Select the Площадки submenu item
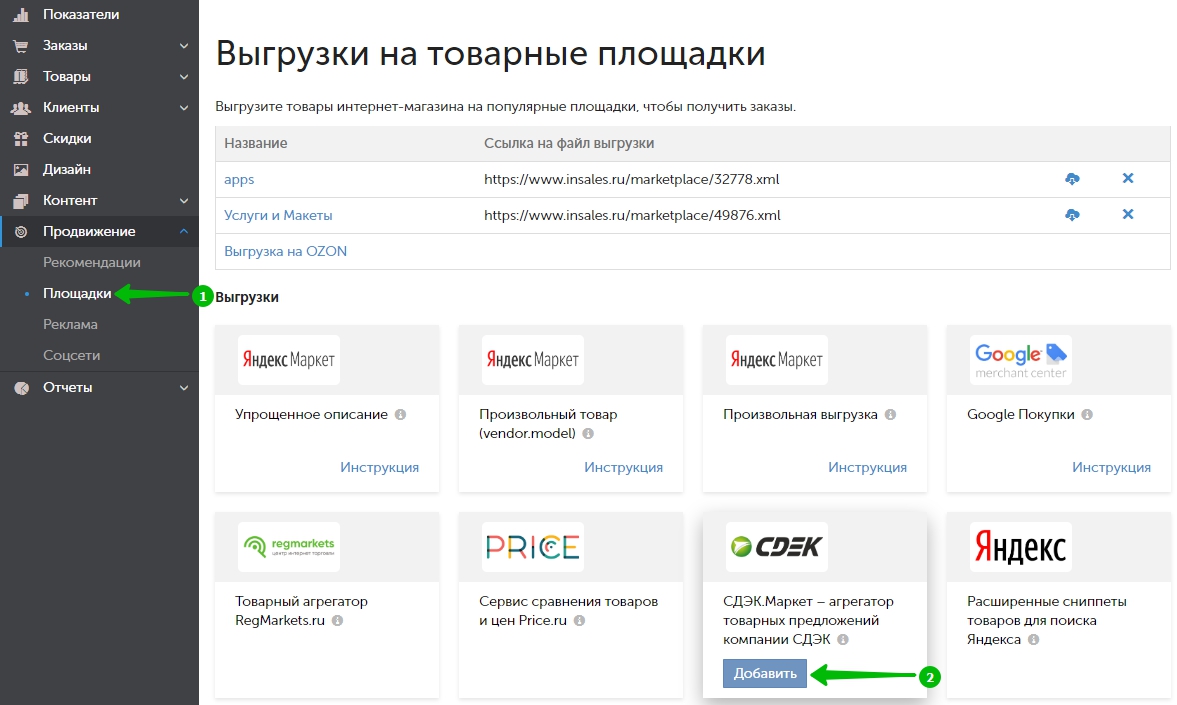The width and height of the screenshot is (1177, 705). (x=77, y=294)
